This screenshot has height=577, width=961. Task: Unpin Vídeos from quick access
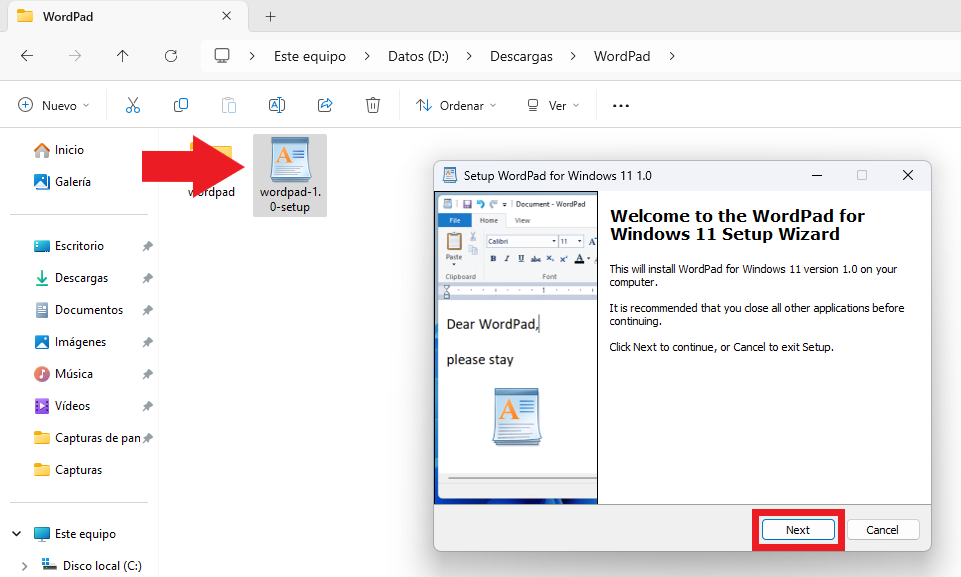(x=148, y=405)
